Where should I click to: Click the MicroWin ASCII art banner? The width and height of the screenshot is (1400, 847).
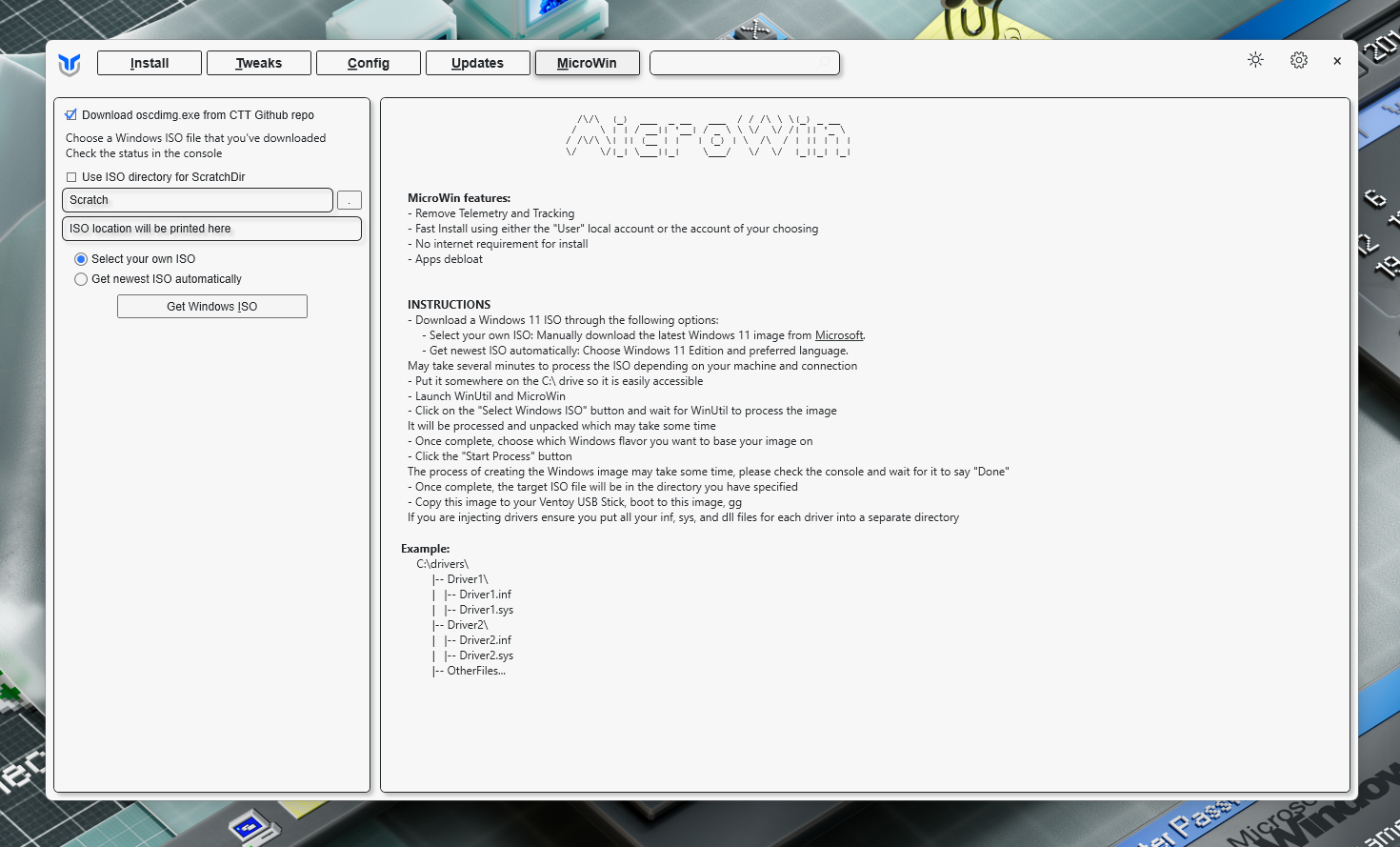(708, 136)
